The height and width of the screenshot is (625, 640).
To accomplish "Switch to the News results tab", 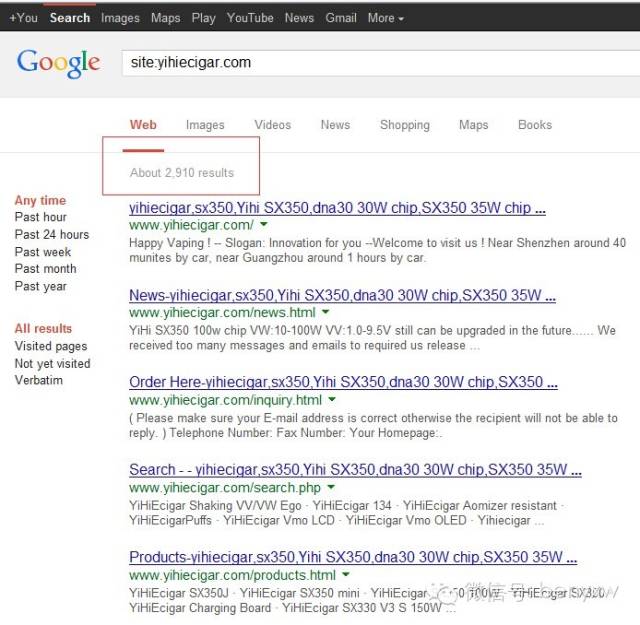I will click(x=335, y=125).
